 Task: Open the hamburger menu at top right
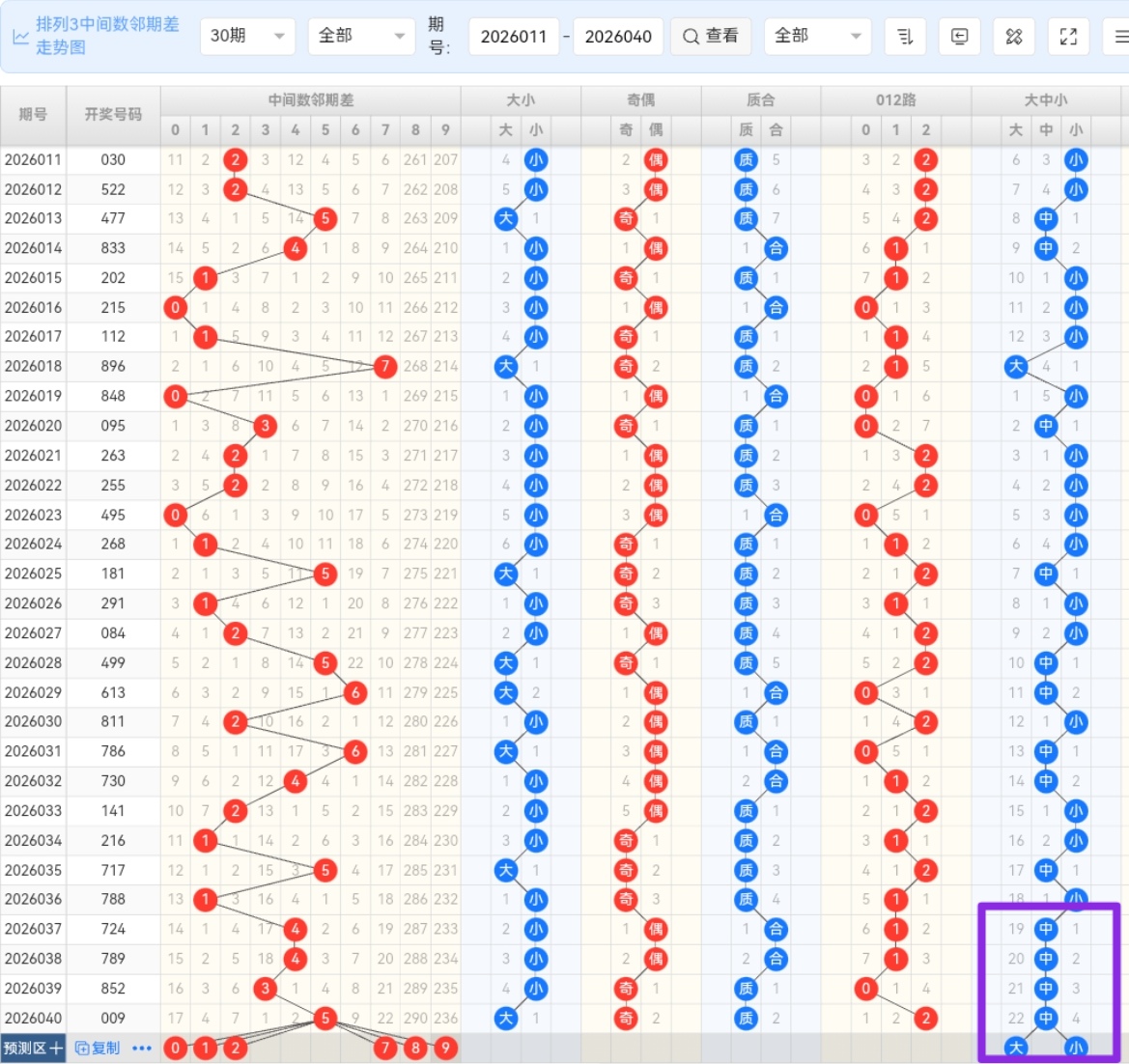pyautogui.click(x=1119, y=37)
